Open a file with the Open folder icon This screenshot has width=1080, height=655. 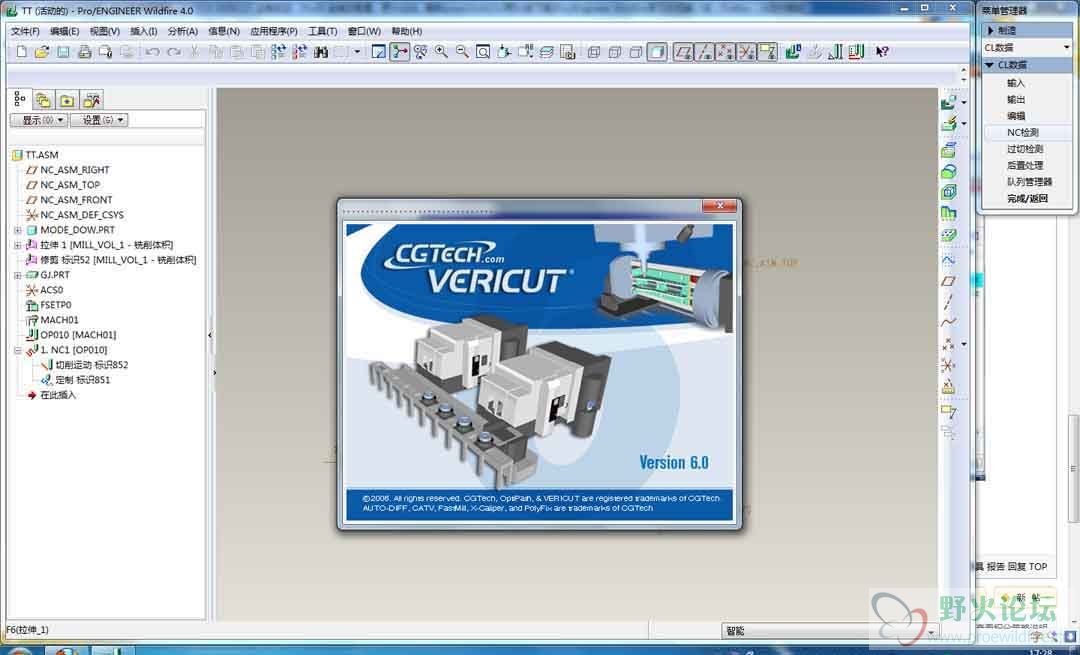42,52
